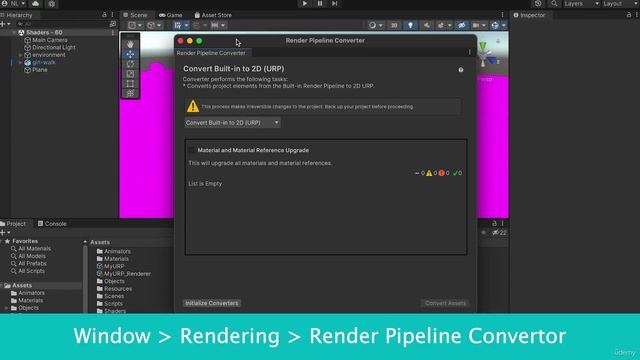Open the Layers dropdown
The width and height of the screenshot is (640, 360).
coord(581,3)
